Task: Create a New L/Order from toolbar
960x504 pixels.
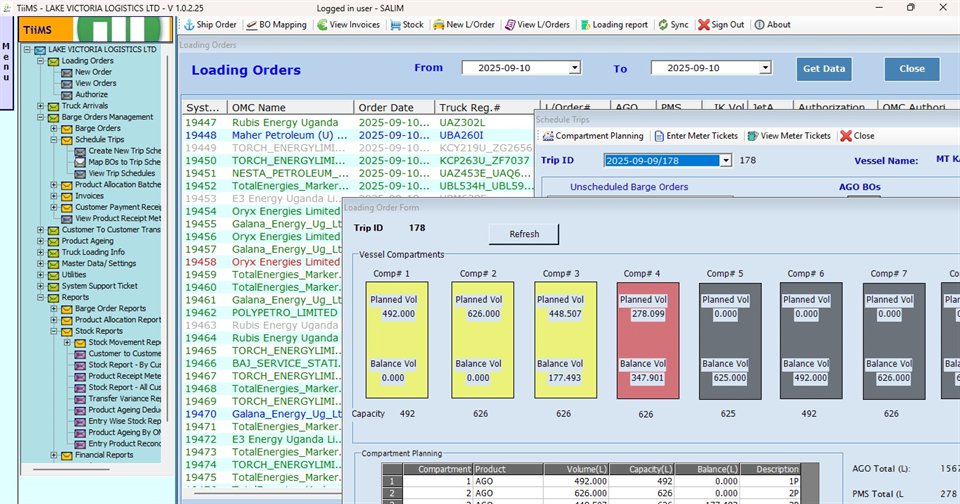Action: (463, 24)
